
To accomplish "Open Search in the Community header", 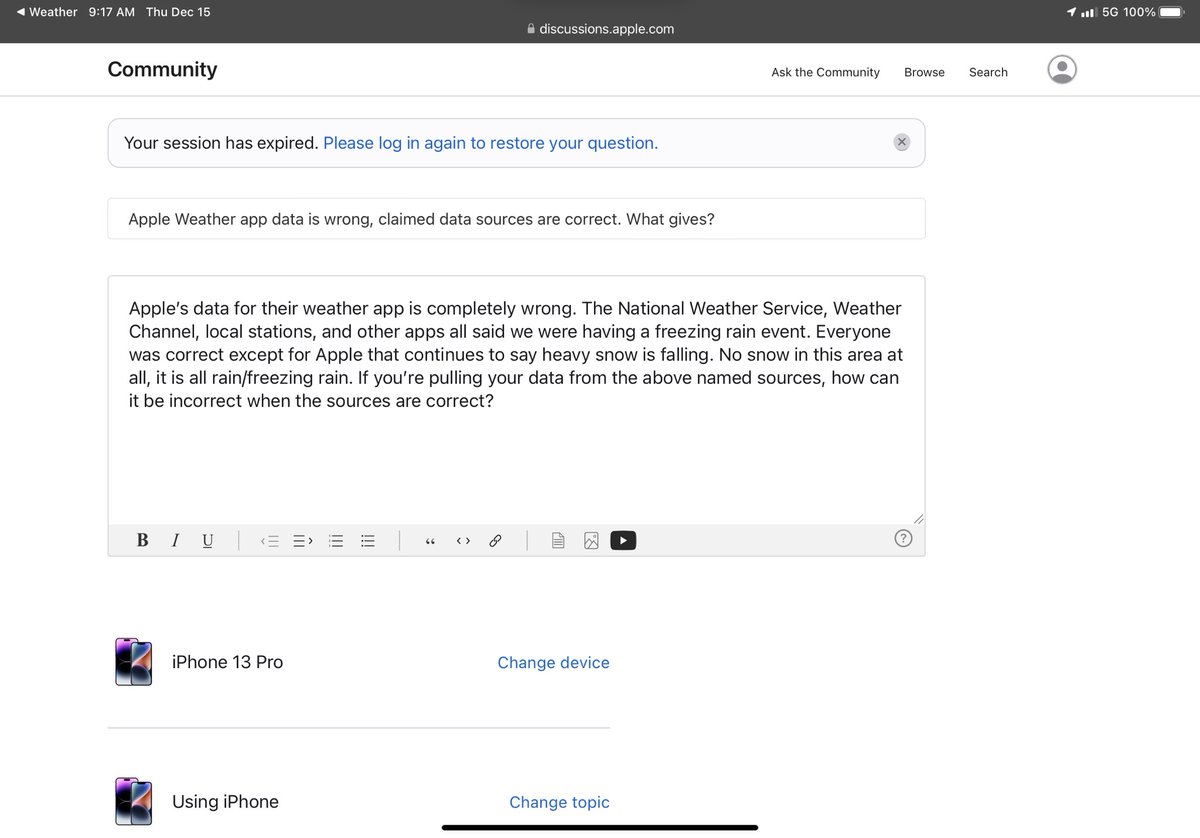I will 988,72.
